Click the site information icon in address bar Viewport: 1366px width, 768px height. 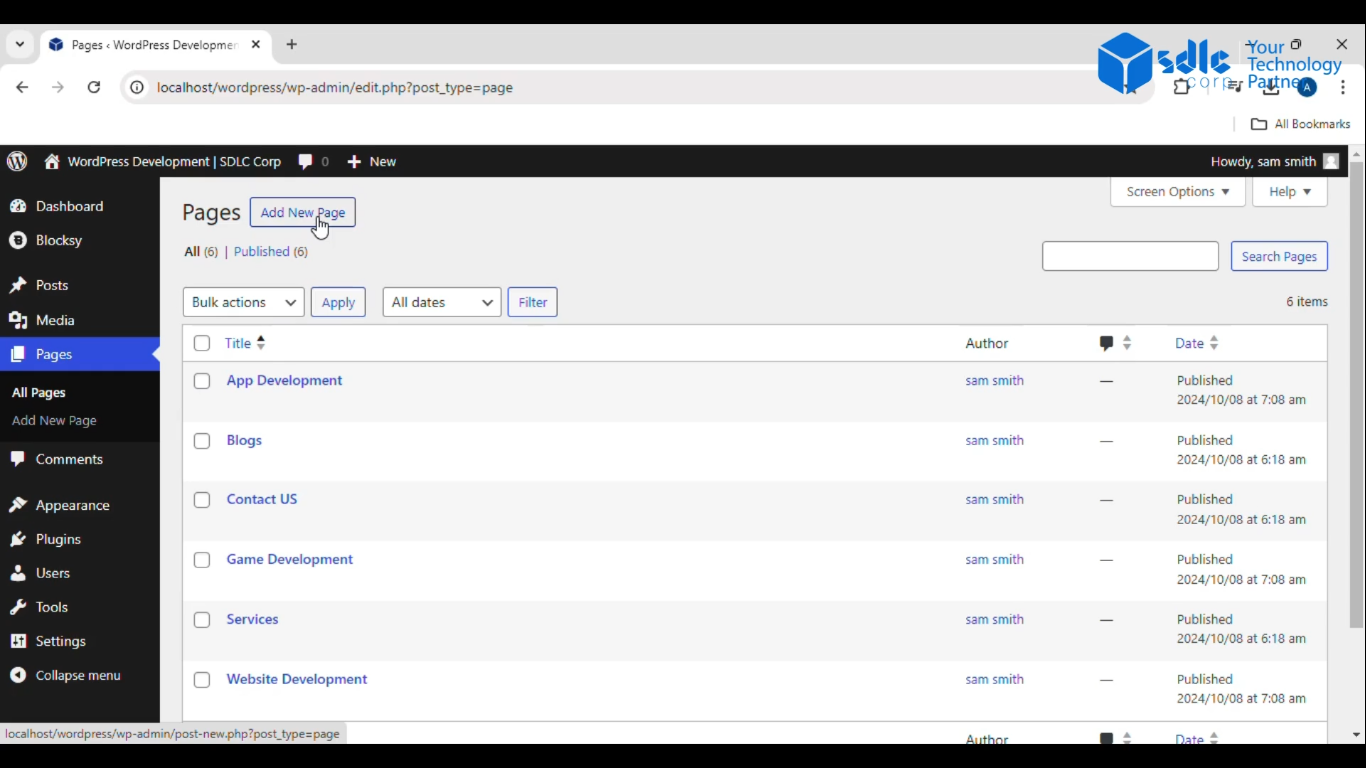coord(137,87)
